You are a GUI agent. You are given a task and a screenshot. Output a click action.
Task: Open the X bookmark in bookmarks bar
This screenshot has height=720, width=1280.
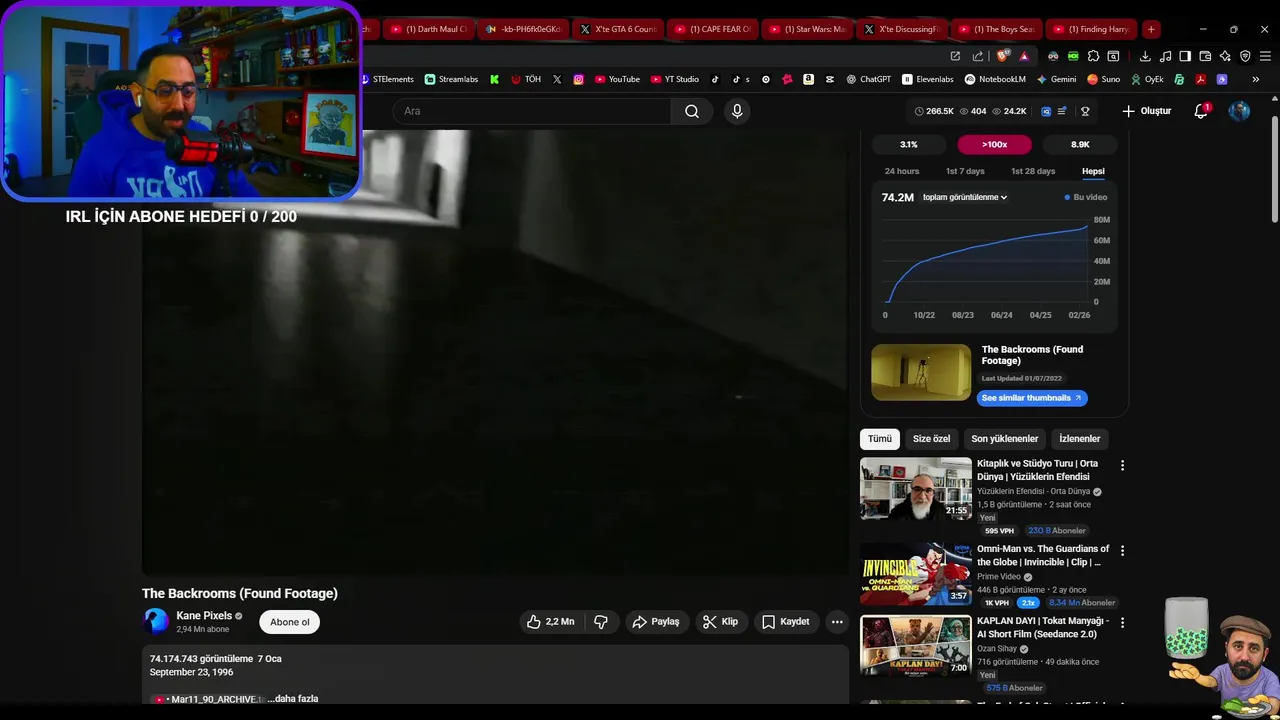point(557,79)
